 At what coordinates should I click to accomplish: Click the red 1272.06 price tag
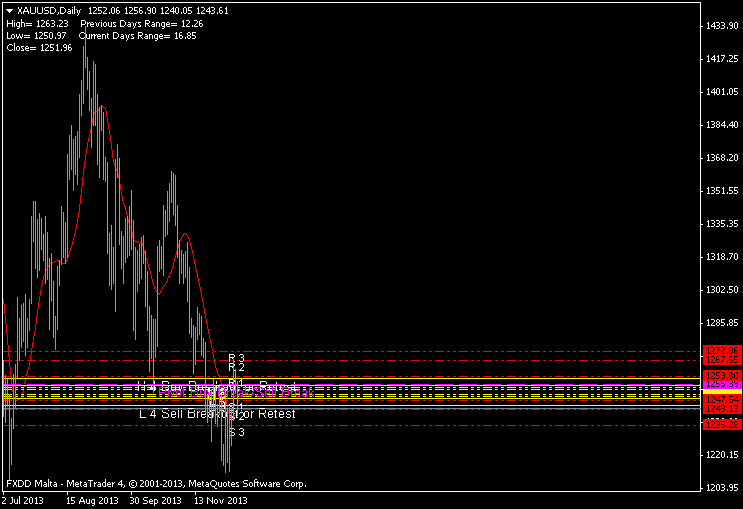[x=721, y=351]
